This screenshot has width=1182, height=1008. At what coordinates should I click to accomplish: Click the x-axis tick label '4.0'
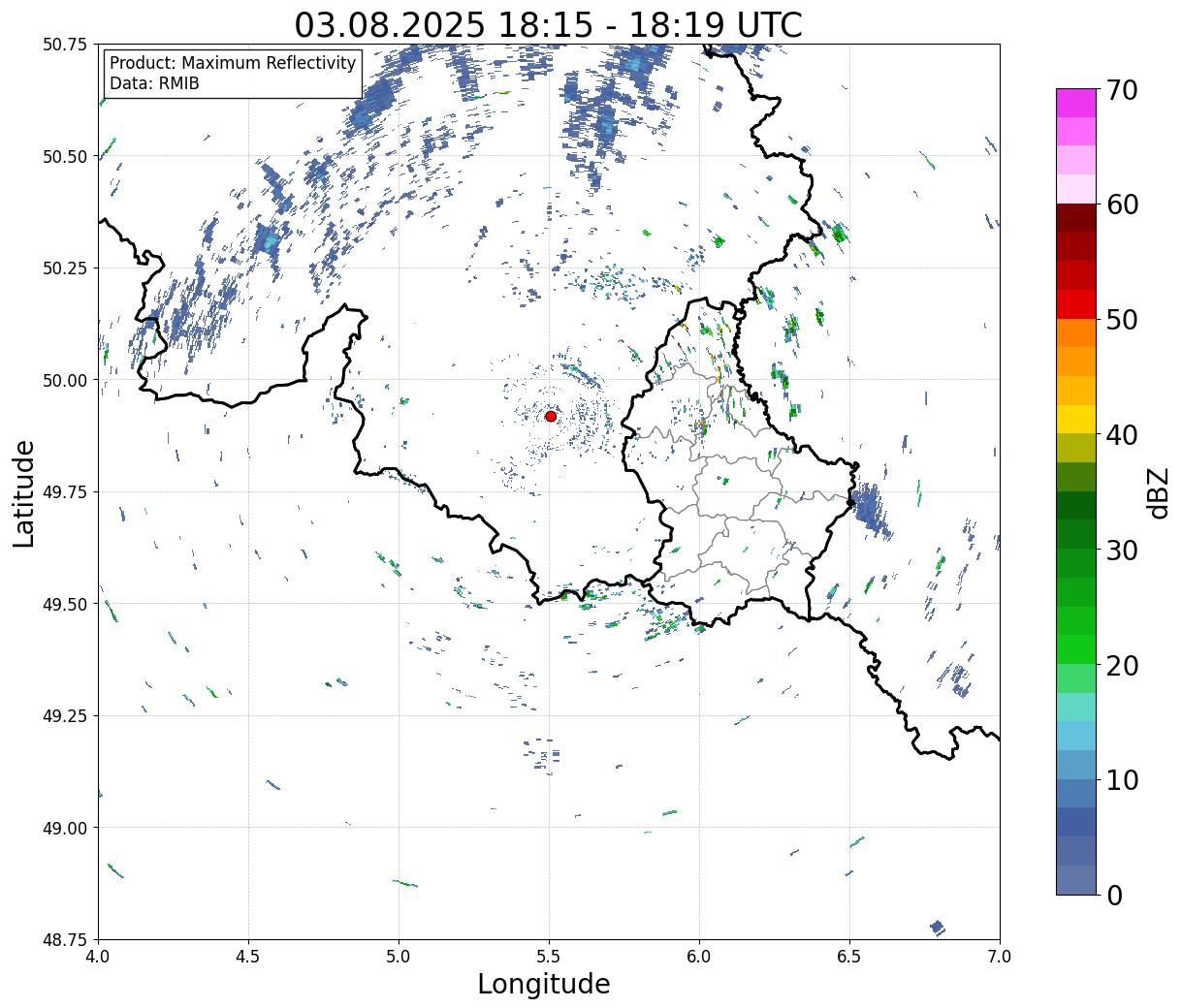click(98, 956)
